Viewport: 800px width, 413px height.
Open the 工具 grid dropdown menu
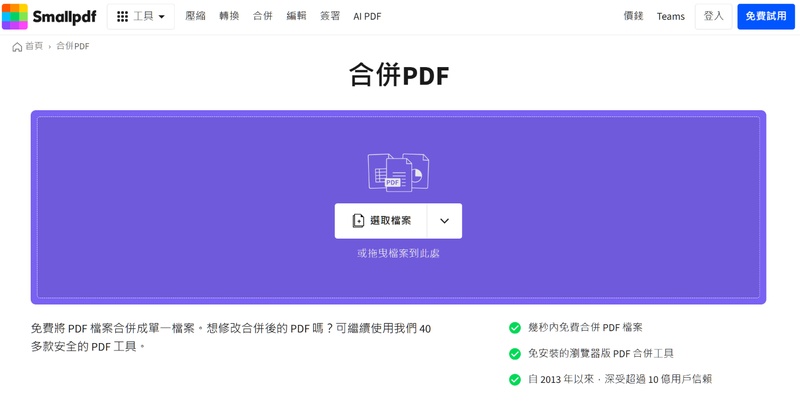point(141,16)
